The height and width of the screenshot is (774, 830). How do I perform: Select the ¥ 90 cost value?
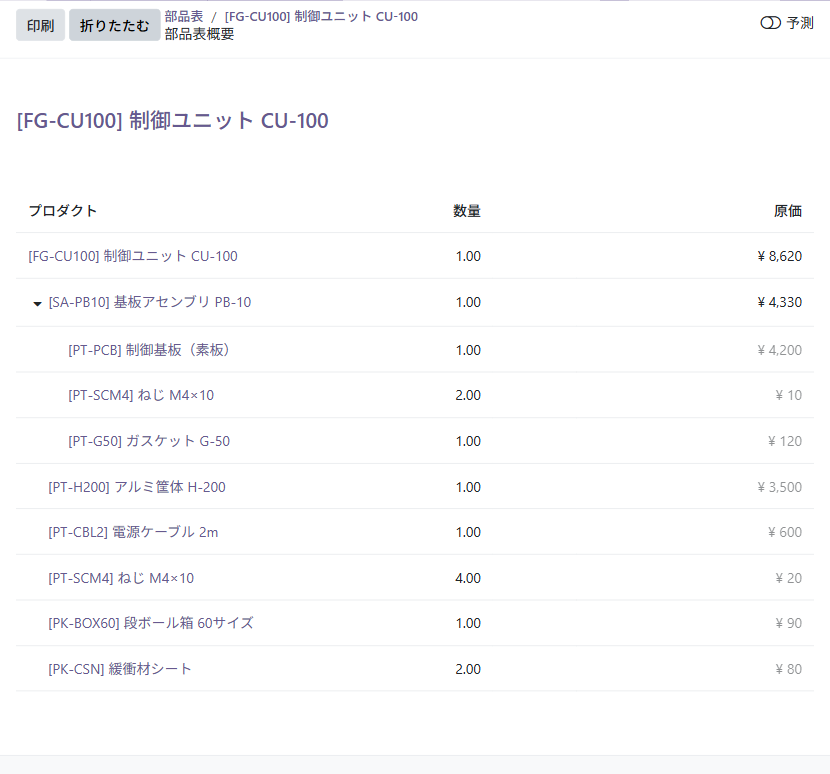tap(789, 623)
